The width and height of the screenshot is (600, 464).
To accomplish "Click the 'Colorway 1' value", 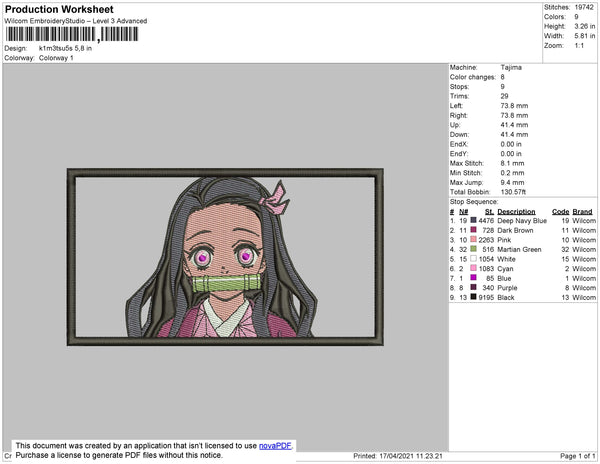I will coord(56,58).
